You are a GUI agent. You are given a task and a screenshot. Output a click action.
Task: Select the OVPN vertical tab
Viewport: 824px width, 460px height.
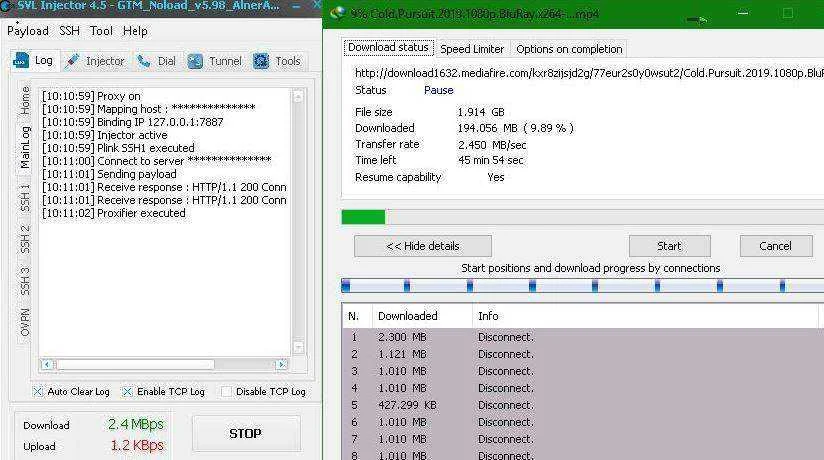pyautogui.click(x=25, y=322)
